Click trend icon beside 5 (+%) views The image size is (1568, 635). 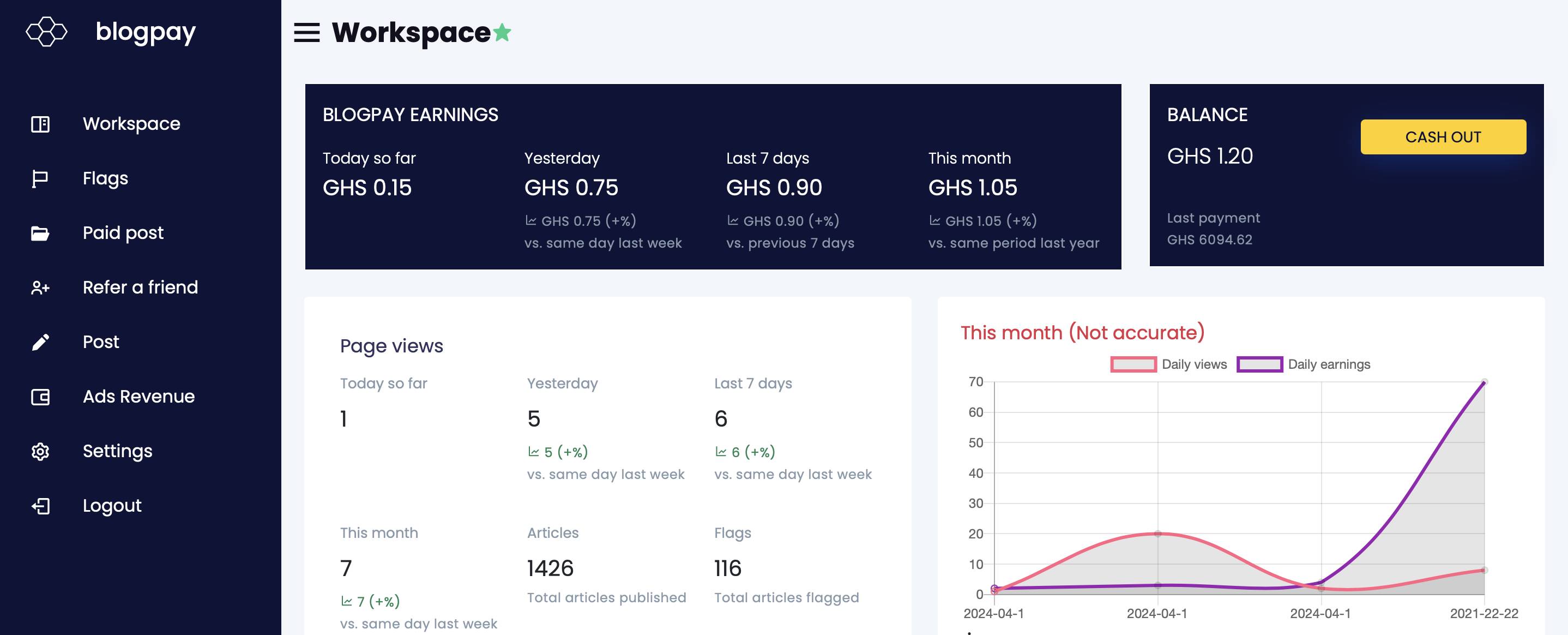(534, 452)
